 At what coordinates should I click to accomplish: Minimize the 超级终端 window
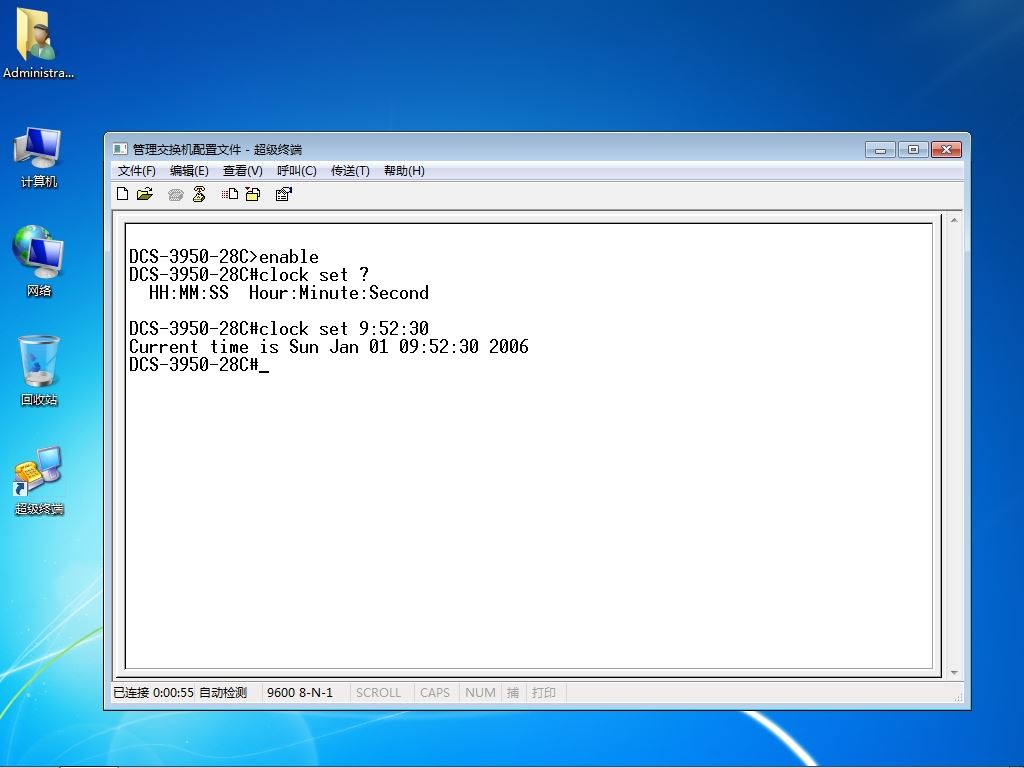880,150
